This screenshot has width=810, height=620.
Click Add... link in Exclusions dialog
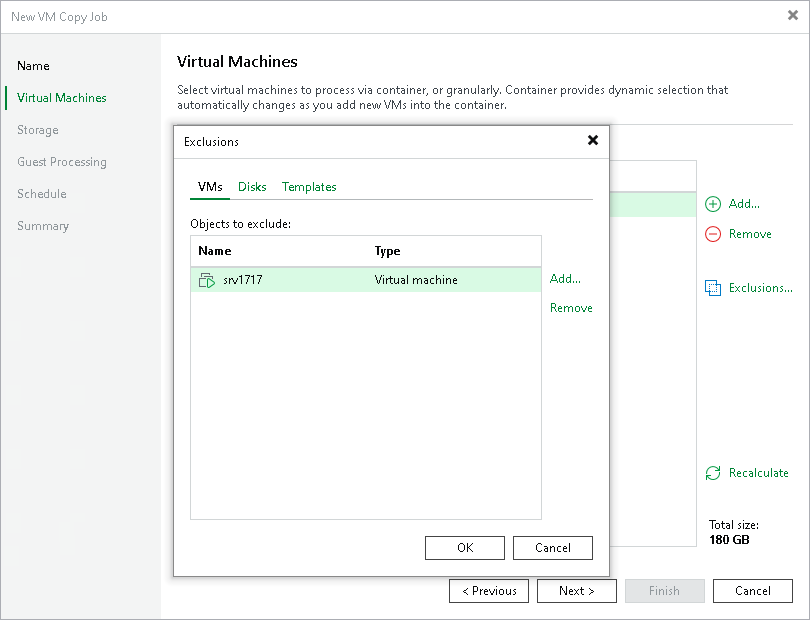(565, 279)
